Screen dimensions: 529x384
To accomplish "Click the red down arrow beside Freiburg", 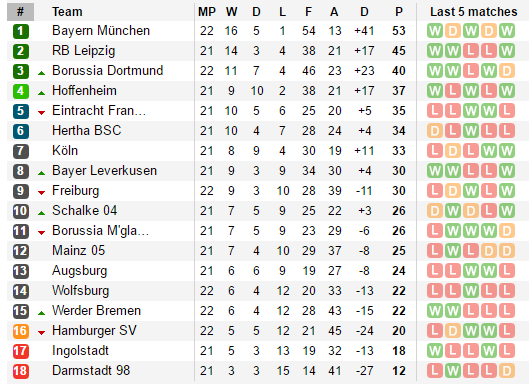I will coord(41,193).
